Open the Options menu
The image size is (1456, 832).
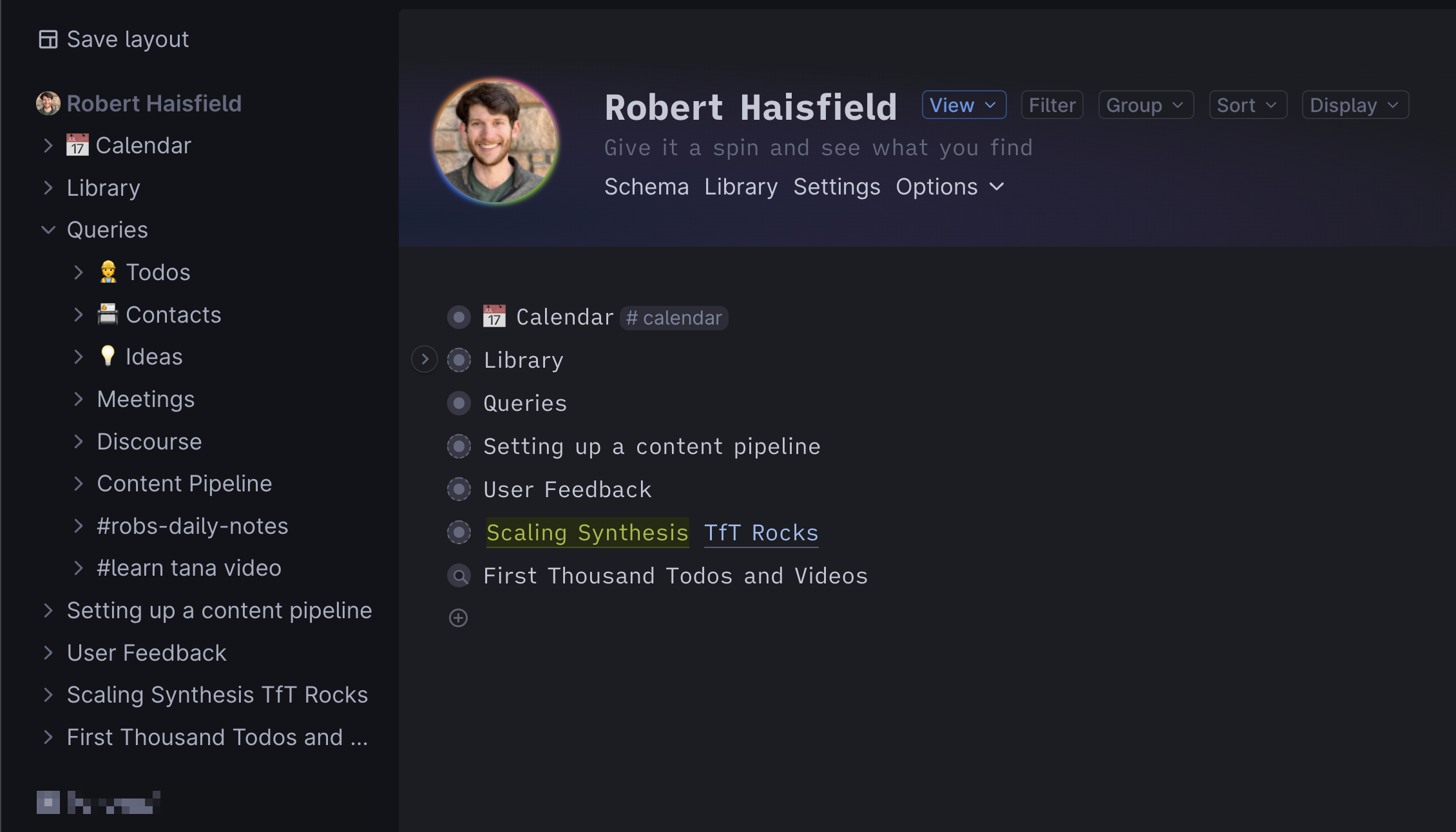[950, 187]
